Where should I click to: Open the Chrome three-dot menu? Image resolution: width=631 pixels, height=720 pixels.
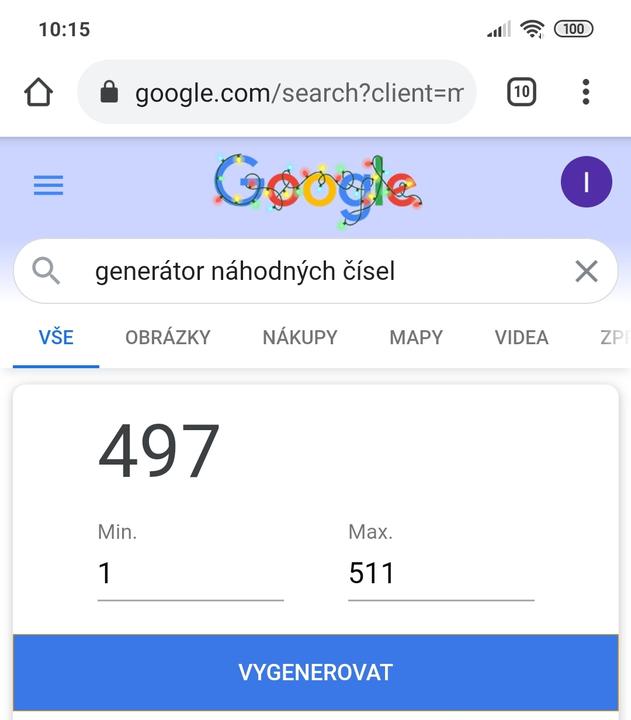[x=586, y=93]
